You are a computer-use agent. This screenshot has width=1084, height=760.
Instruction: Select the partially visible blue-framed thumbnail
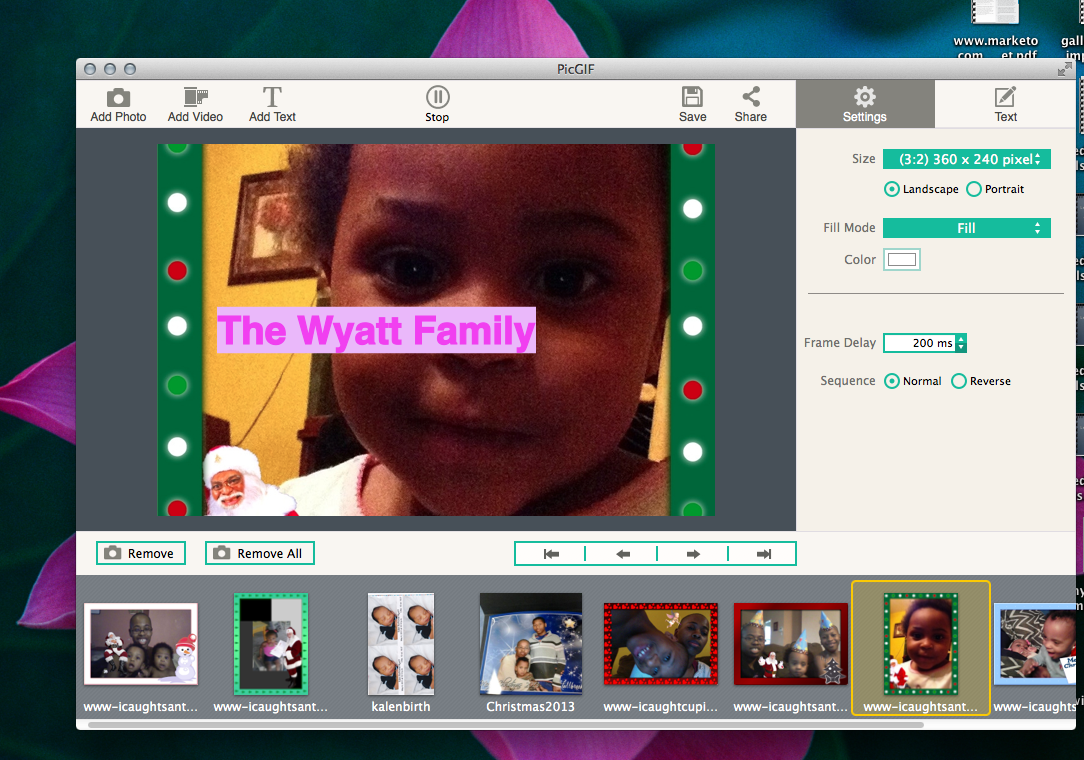click(x=1035, y=644)
